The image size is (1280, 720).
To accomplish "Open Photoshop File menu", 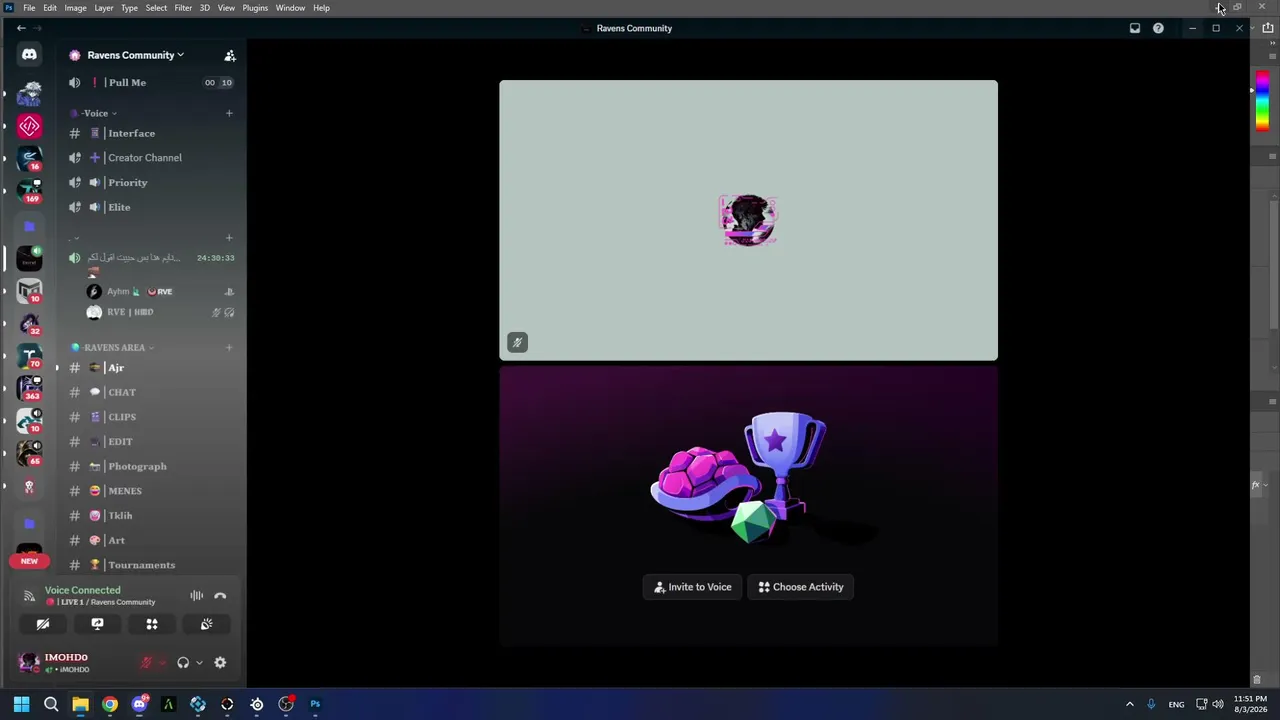I will click(x=29, y=8).
